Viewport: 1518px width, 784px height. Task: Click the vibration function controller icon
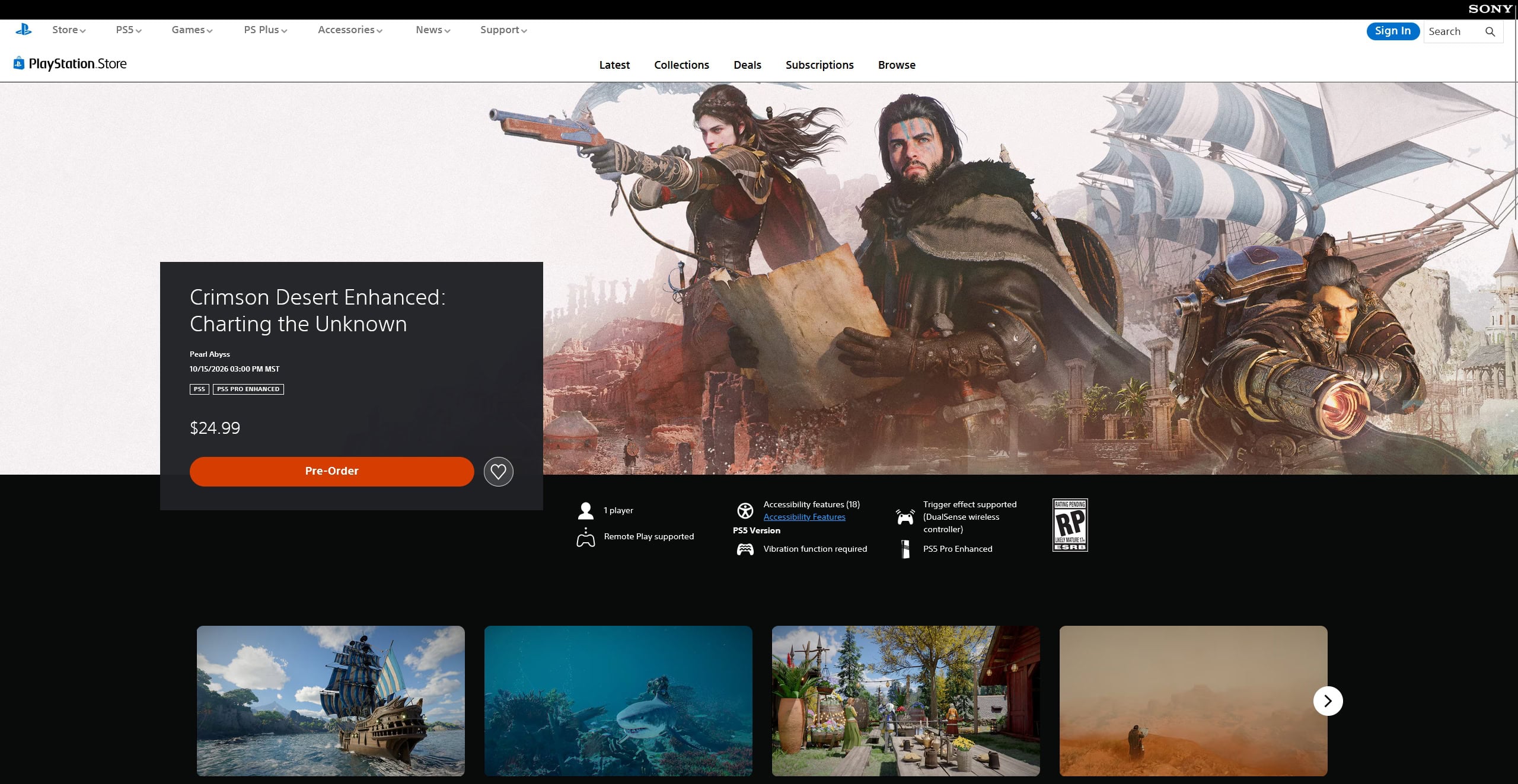pos(745,549)
